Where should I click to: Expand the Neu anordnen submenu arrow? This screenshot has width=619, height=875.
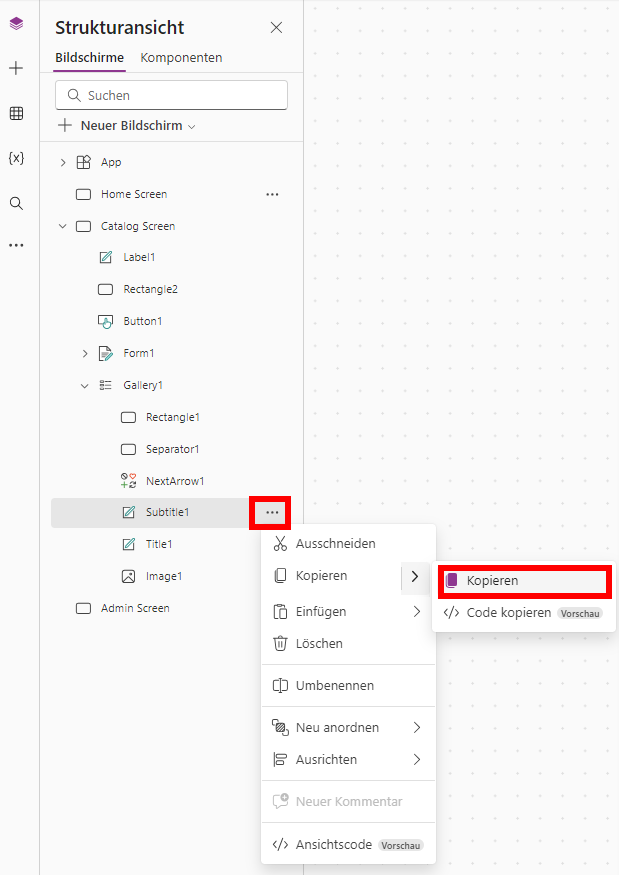click(416, 728)
